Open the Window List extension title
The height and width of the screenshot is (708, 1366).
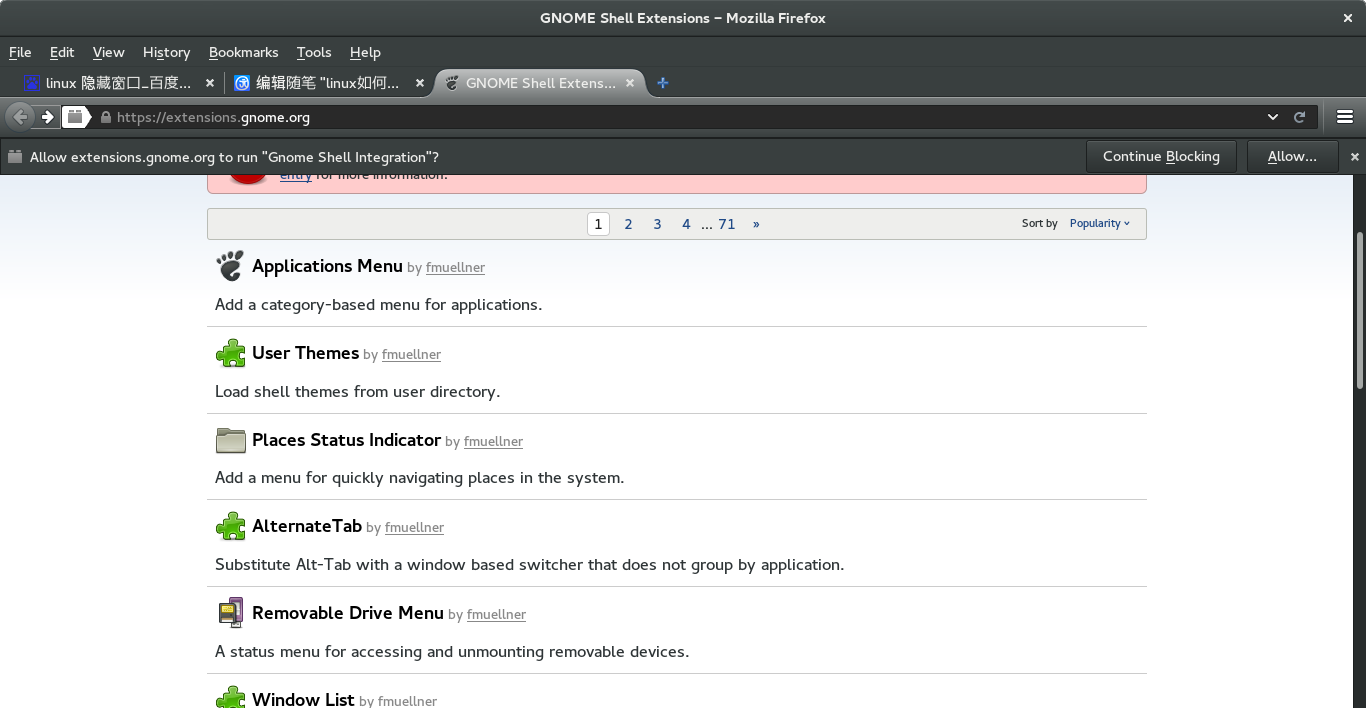click(303, 699)
